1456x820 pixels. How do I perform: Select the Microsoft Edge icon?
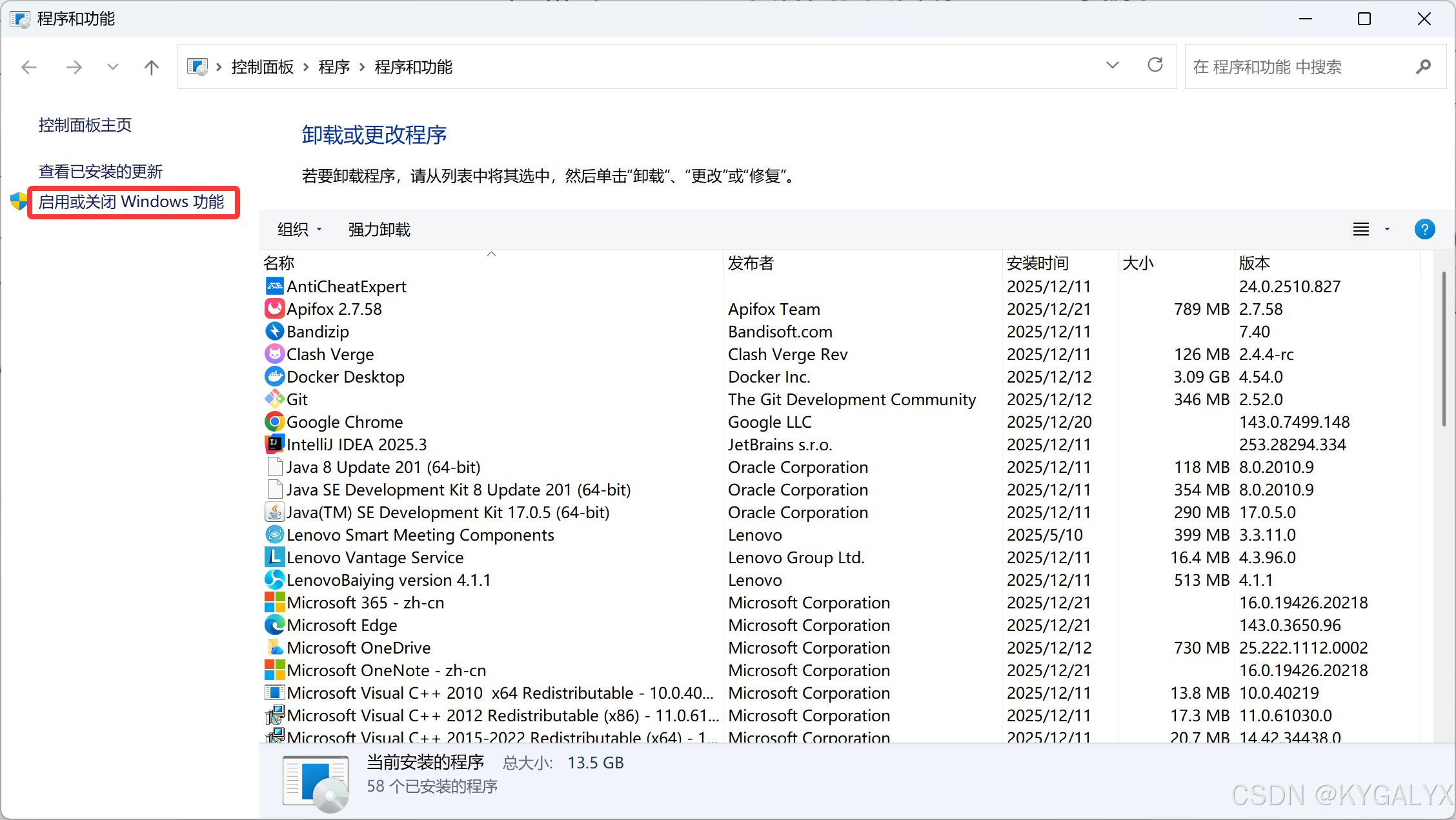pos(274,625)
